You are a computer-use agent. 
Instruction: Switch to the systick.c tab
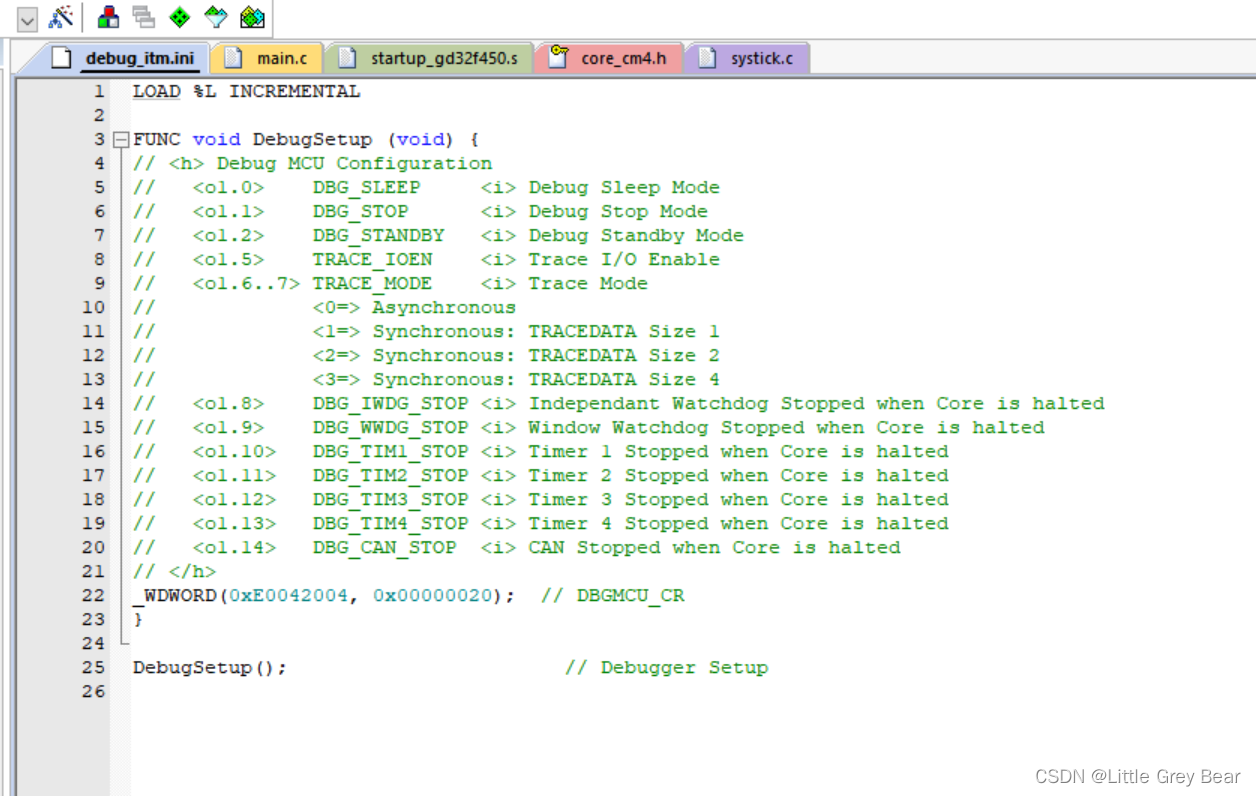click(748, 58)
